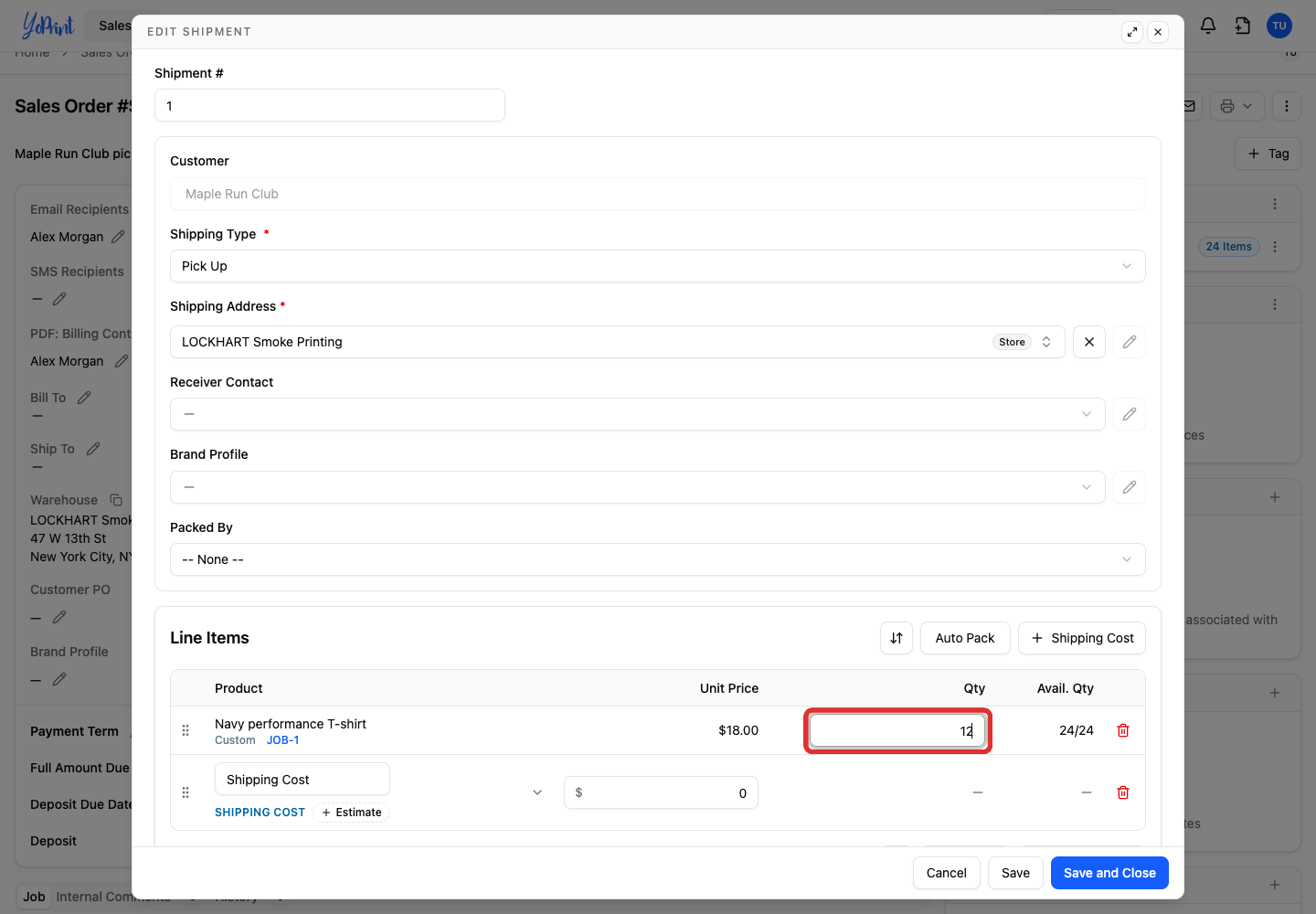Focus the Qty field for Navy T-shirt
Viewport: 1316px width, 914px height.
point(897,730)
